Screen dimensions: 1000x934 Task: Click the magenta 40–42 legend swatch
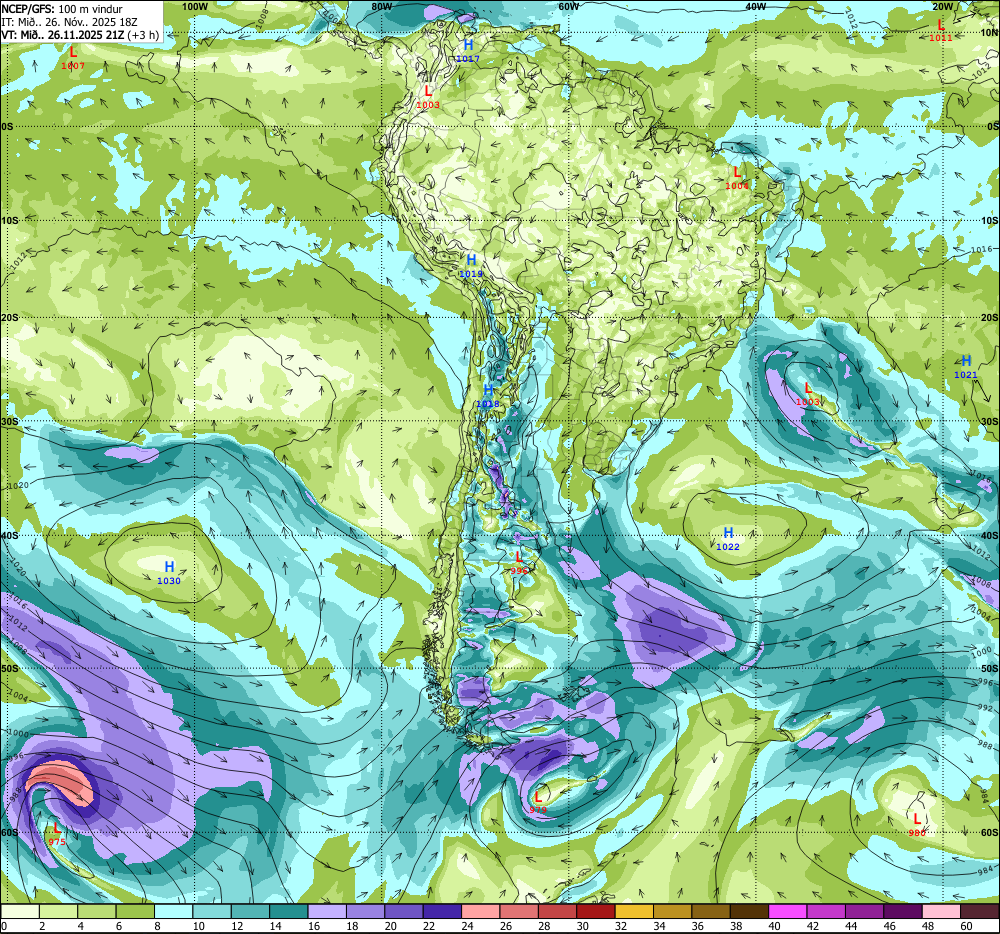point(788,911)
